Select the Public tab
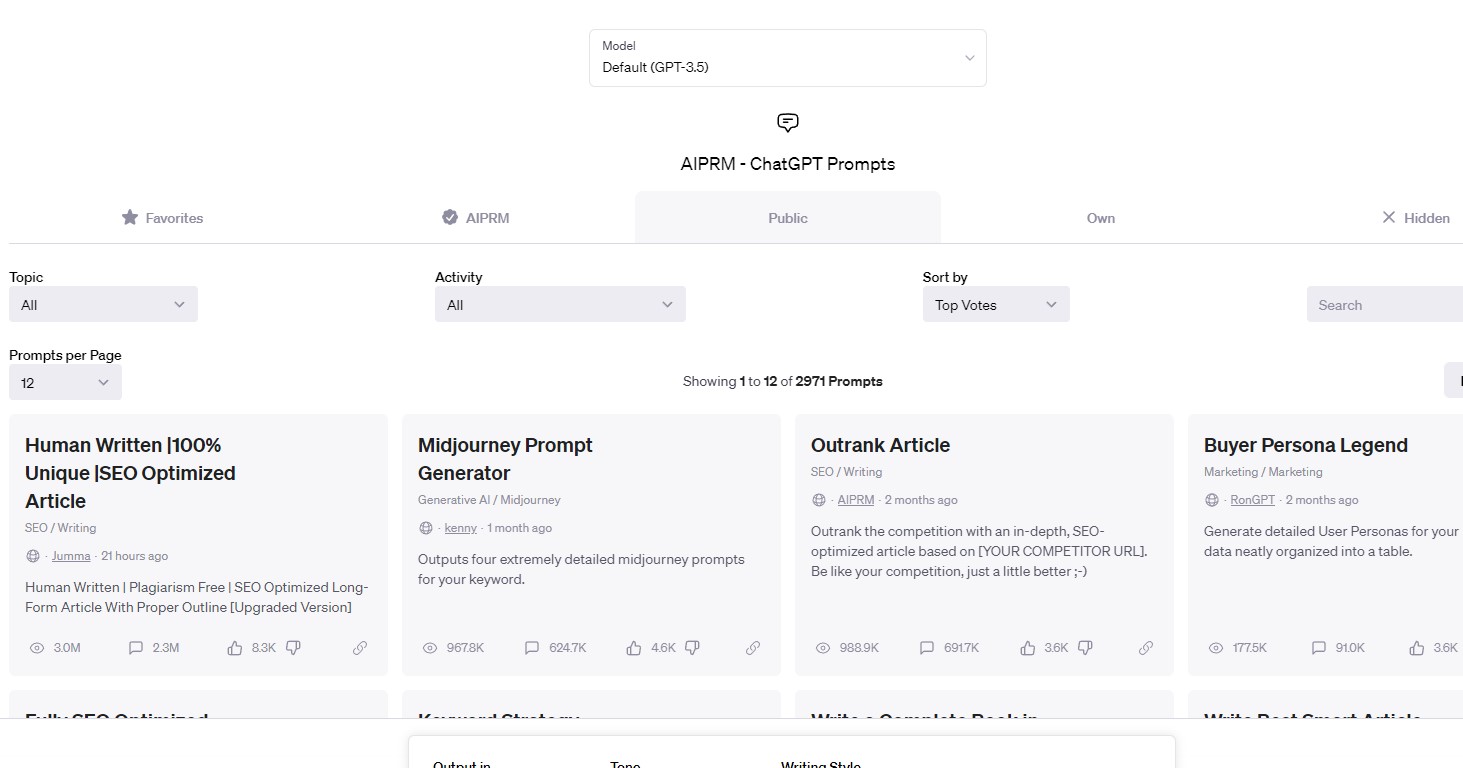 [788, 217]
